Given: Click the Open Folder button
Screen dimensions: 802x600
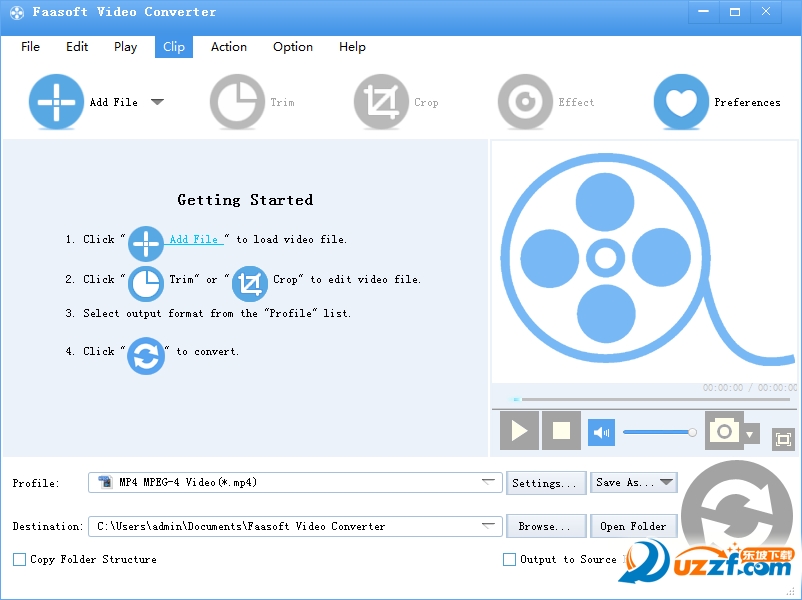Looking at the screenshot, I should [x=633, y=526].
